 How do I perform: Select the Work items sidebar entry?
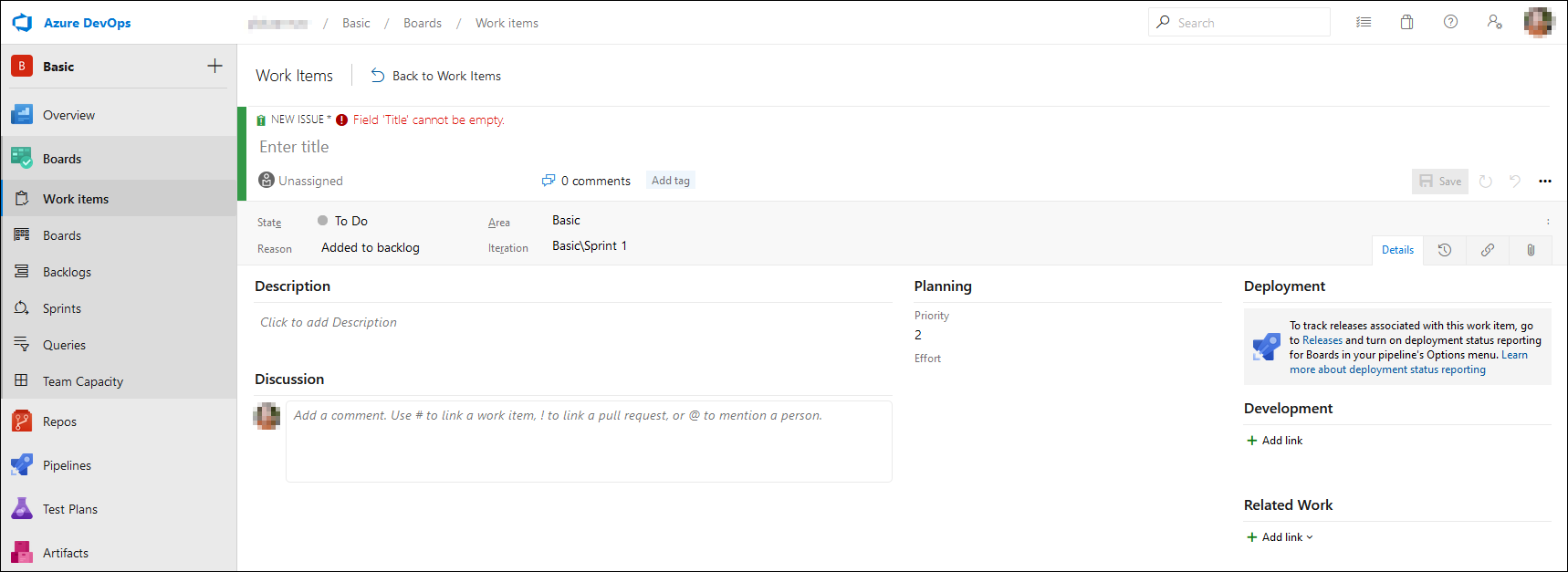(x=119, y=199)
